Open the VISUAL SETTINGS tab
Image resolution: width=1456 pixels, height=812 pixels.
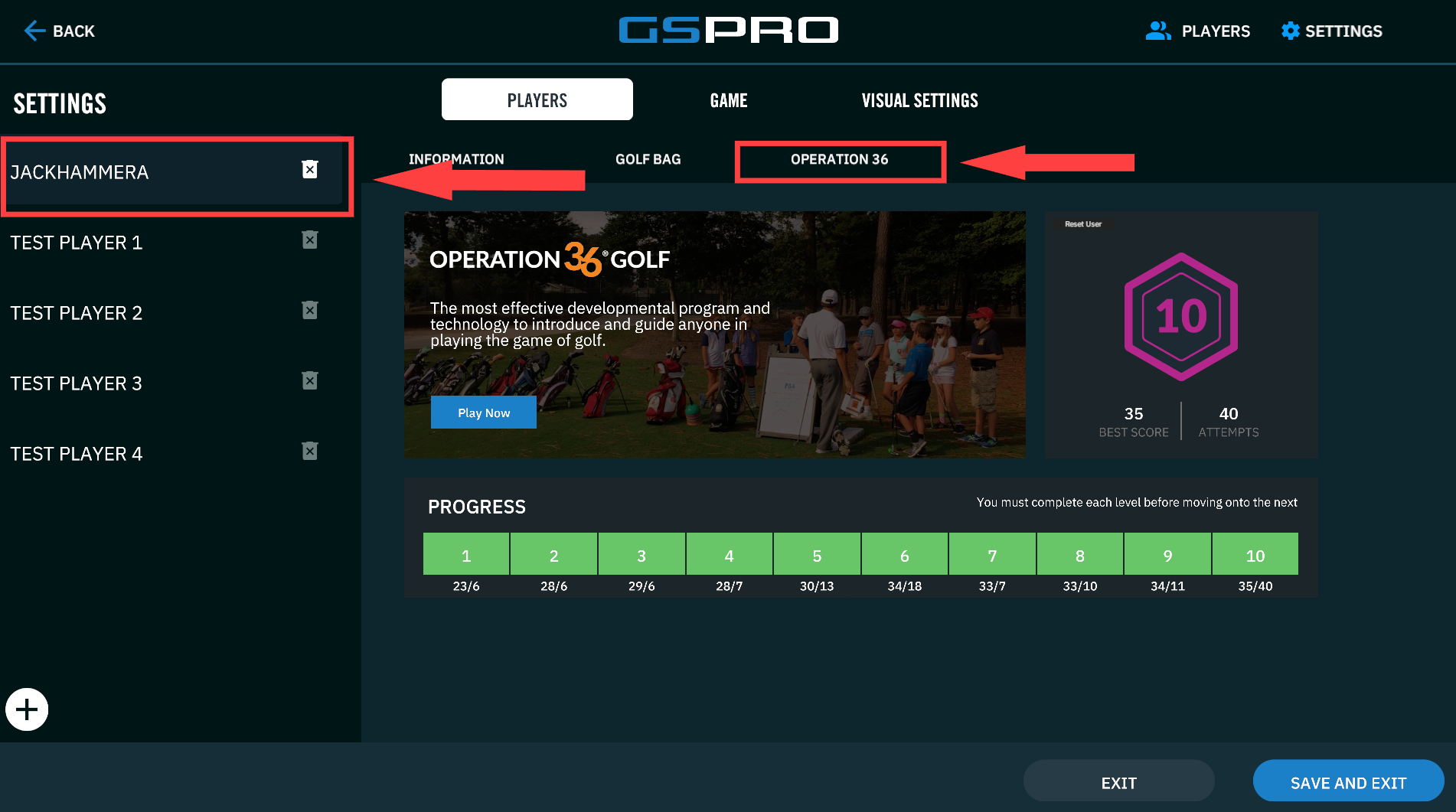[919, 100]
